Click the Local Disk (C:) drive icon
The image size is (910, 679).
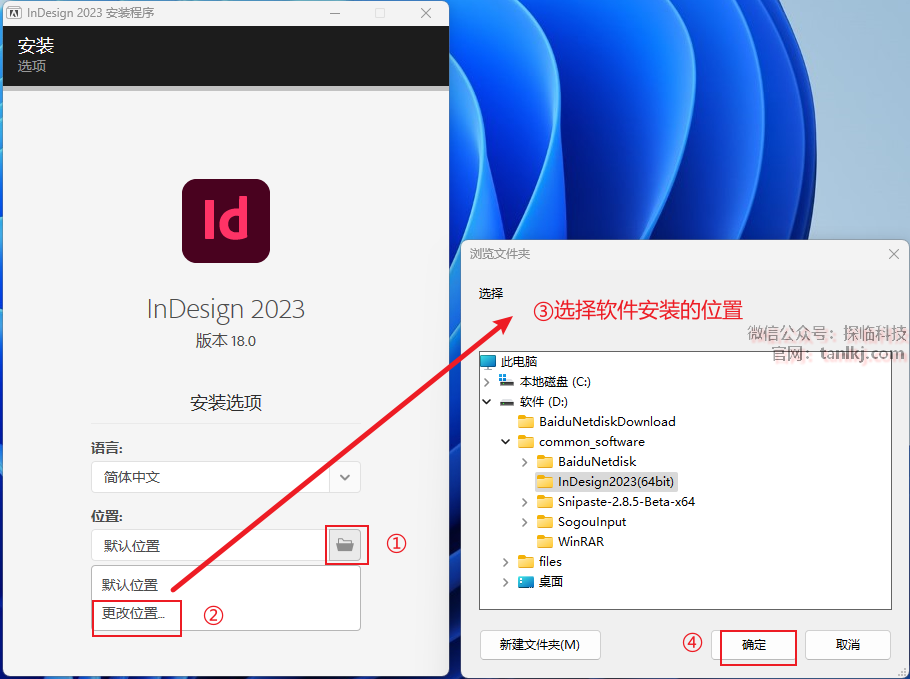(507, 381)
